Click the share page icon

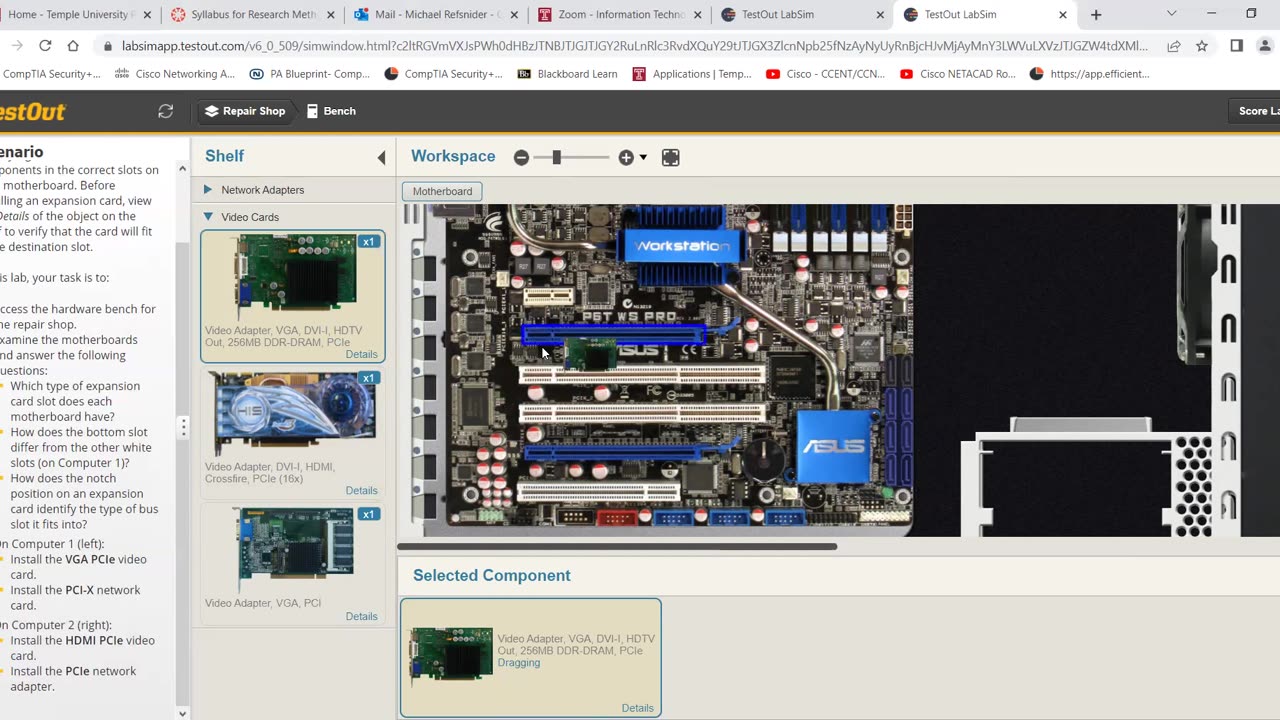1174,46
